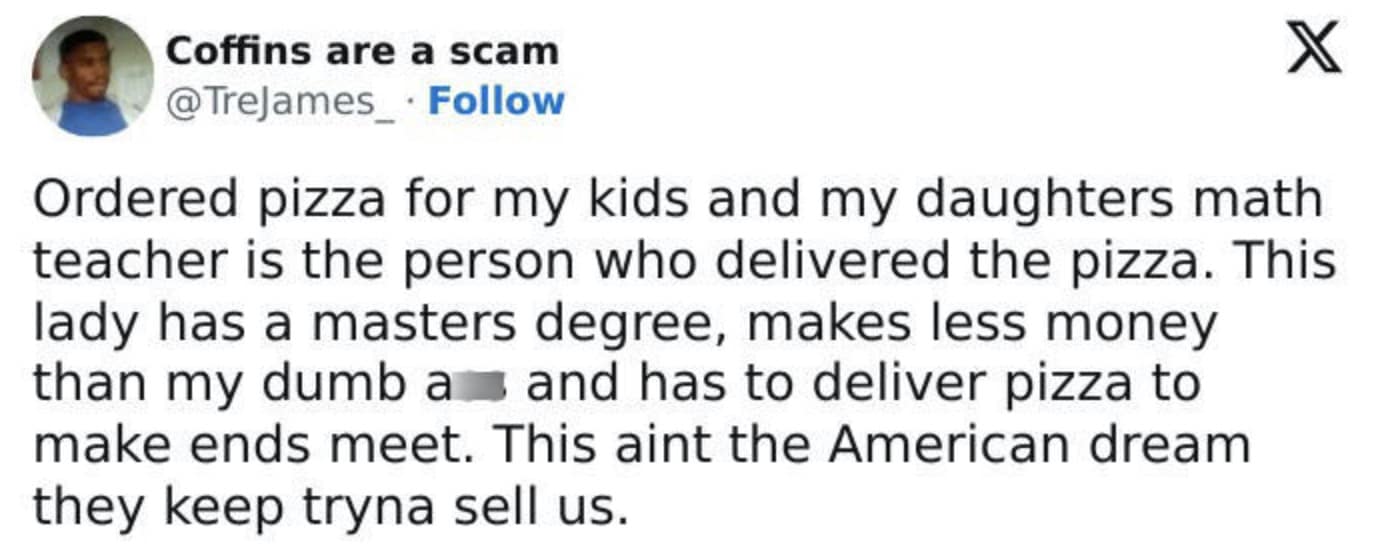This screenshot has width=1376, height=544.
Task: Click the tweet's first line about ordered pizza
Action: pyautogui.click(x=678, y=200)
